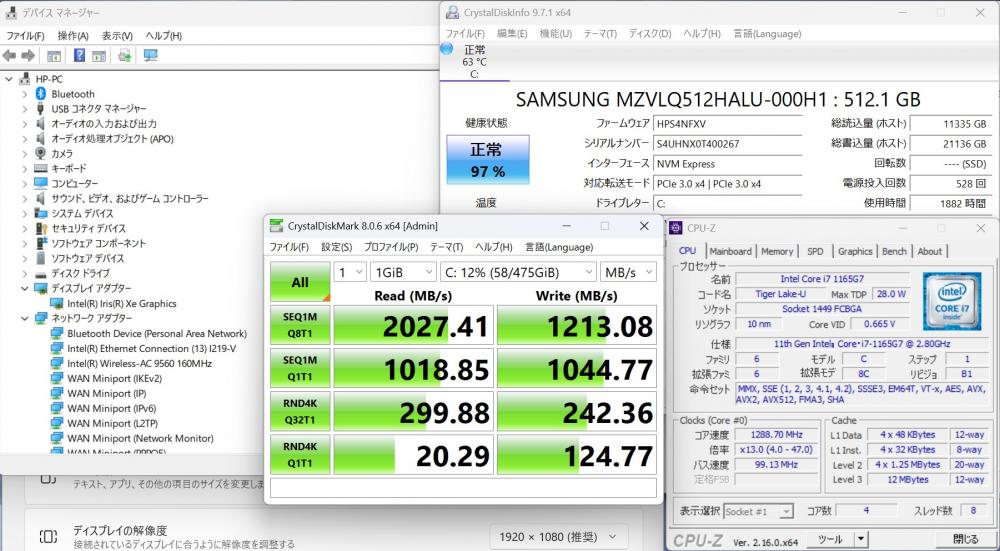1000x551 pixels.
Task: Click the システム デバイス icon in the tree
Action: pos(41,214)
